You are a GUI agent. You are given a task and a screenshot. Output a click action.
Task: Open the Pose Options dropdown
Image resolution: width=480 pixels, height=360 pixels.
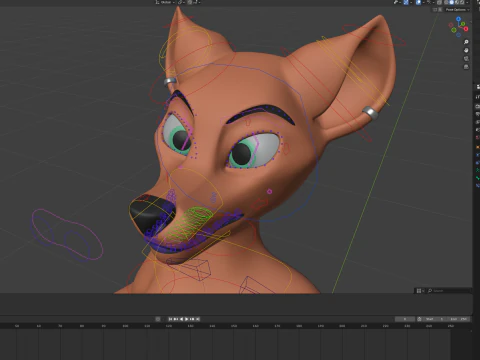[x=457, y=10]
